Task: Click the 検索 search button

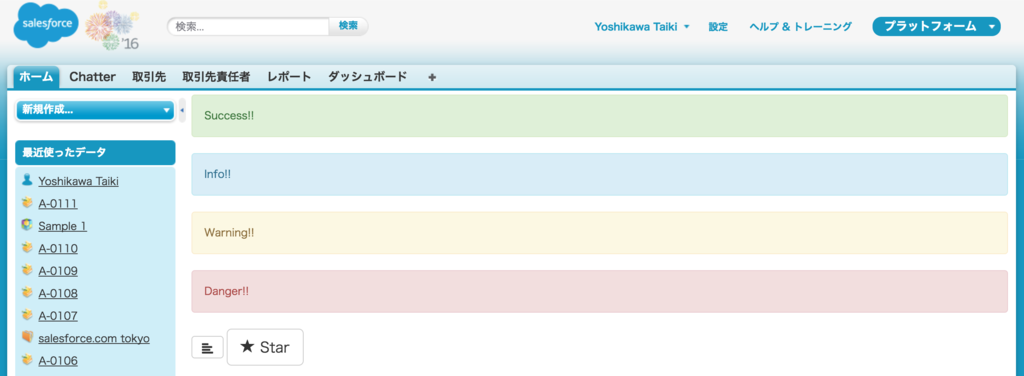Action: [x=348, y=26]
